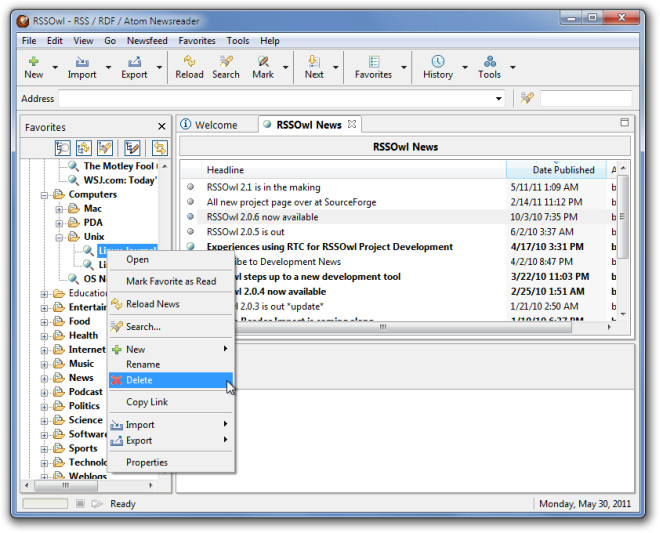
Task: Open the History button dropdown arrow
Action: (x=465, y=67)
